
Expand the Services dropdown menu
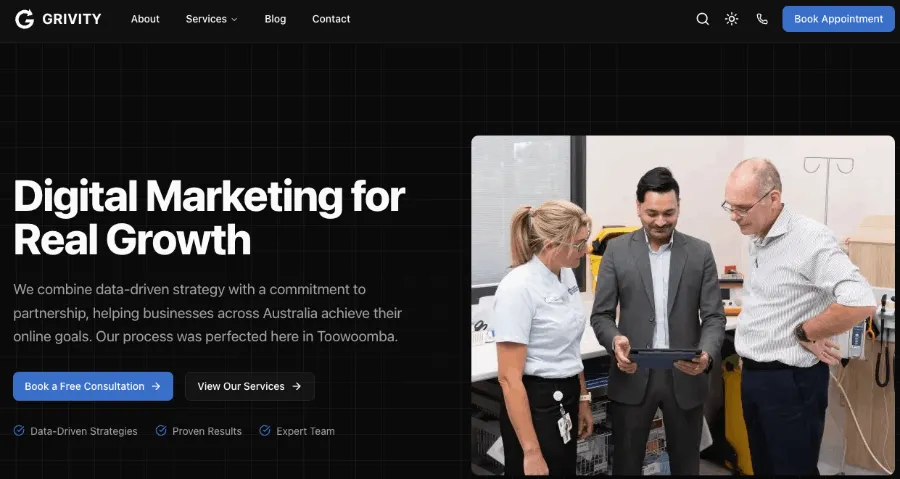pyautogui.click(x=211, y=19)
